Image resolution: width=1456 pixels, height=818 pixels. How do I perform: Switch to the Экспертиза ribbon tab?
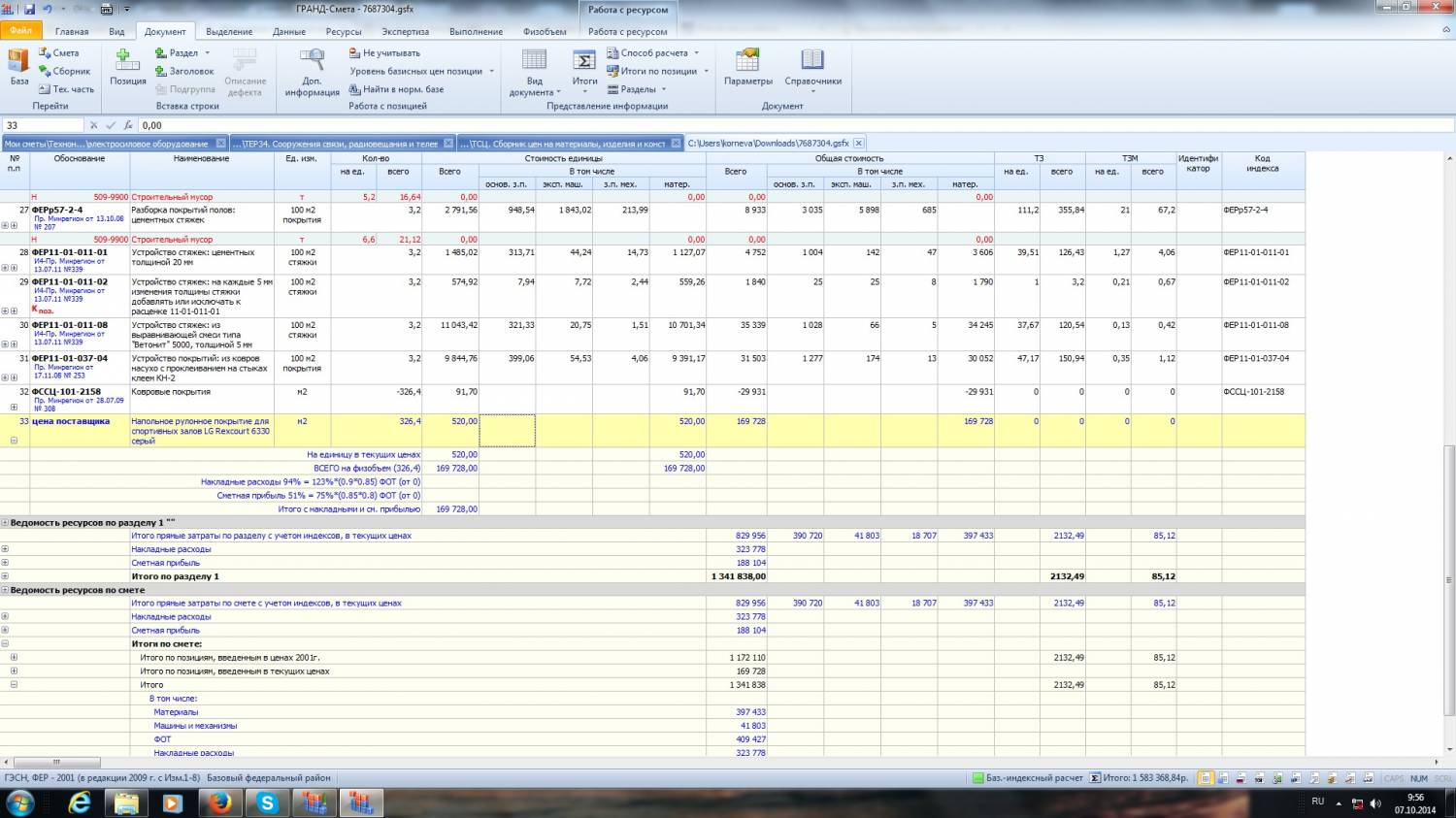pos(405,31)
